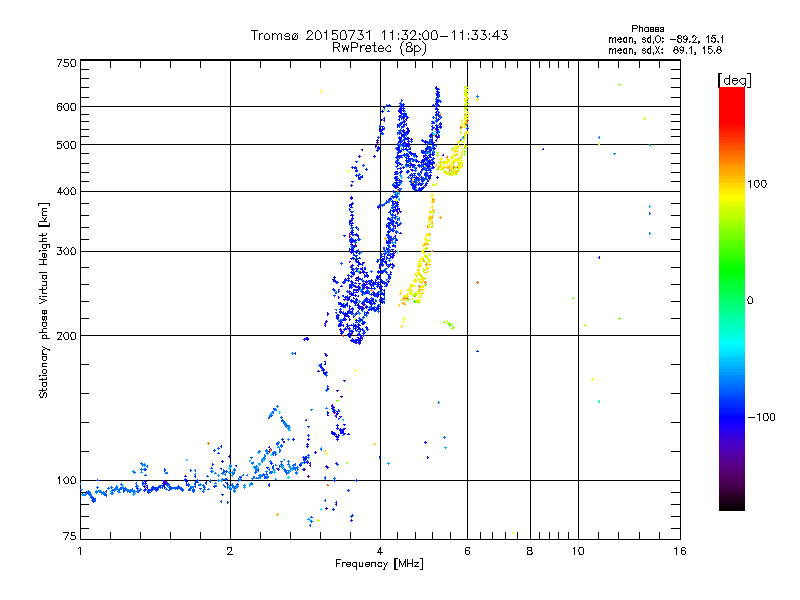
Task: Click the y-axis tick label "100"
Action: coord(67,481)
